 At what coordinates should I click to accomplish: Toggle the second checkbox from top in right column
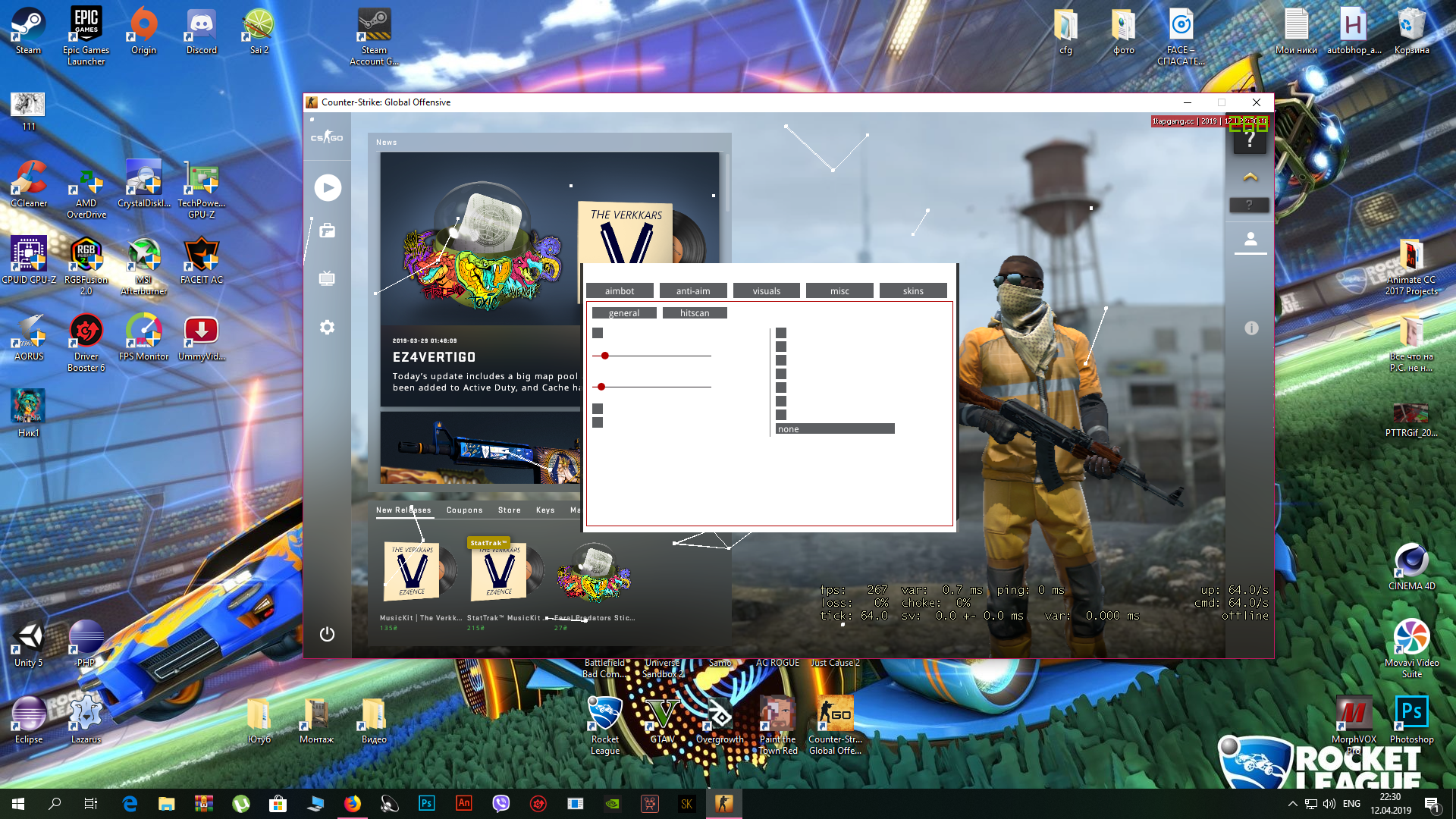[x=781, y=347]
